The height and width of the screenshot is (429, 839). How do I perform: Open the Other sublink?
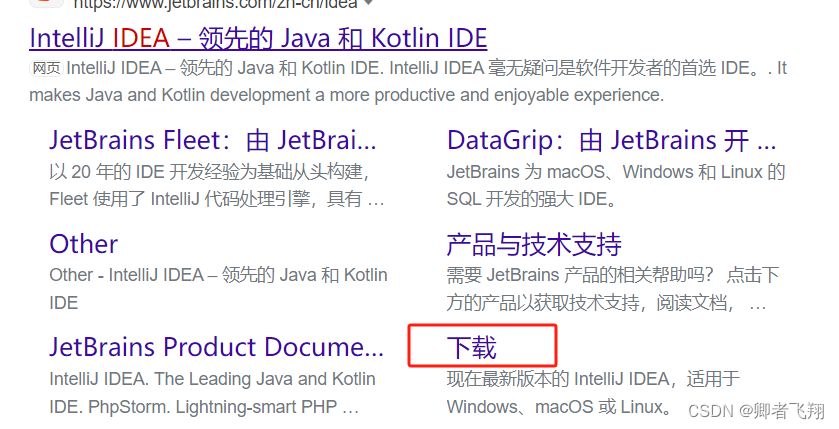point(83,244)
